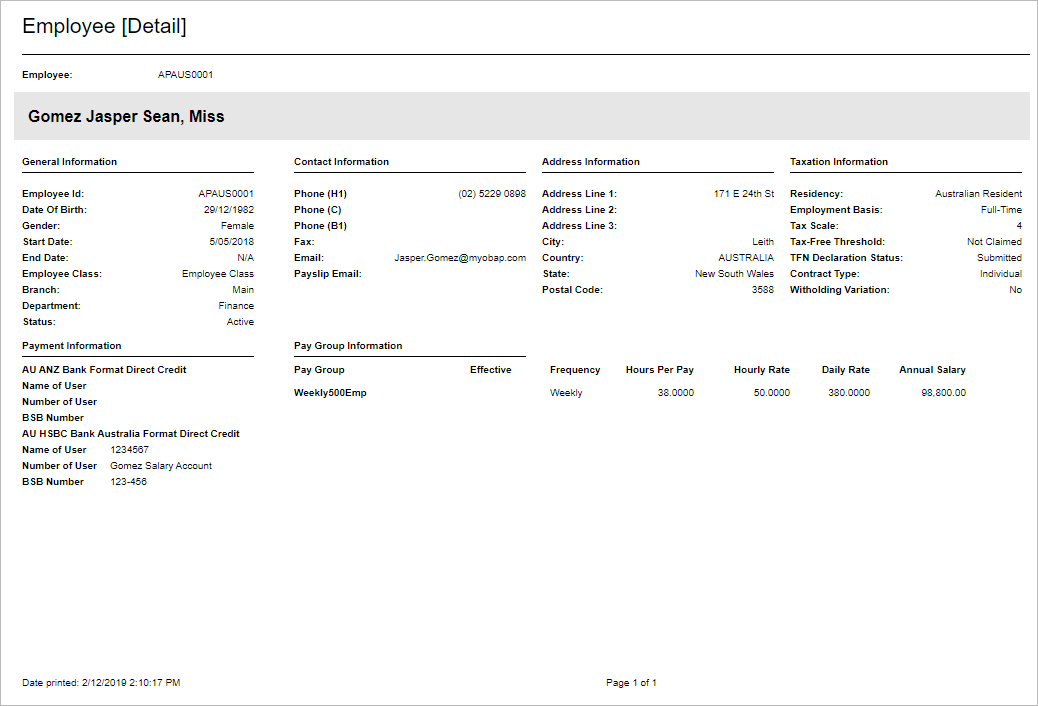This screenshot has height=706, width=1038.
Task: Click the Contact Information section heading
Action: [342, 162]
